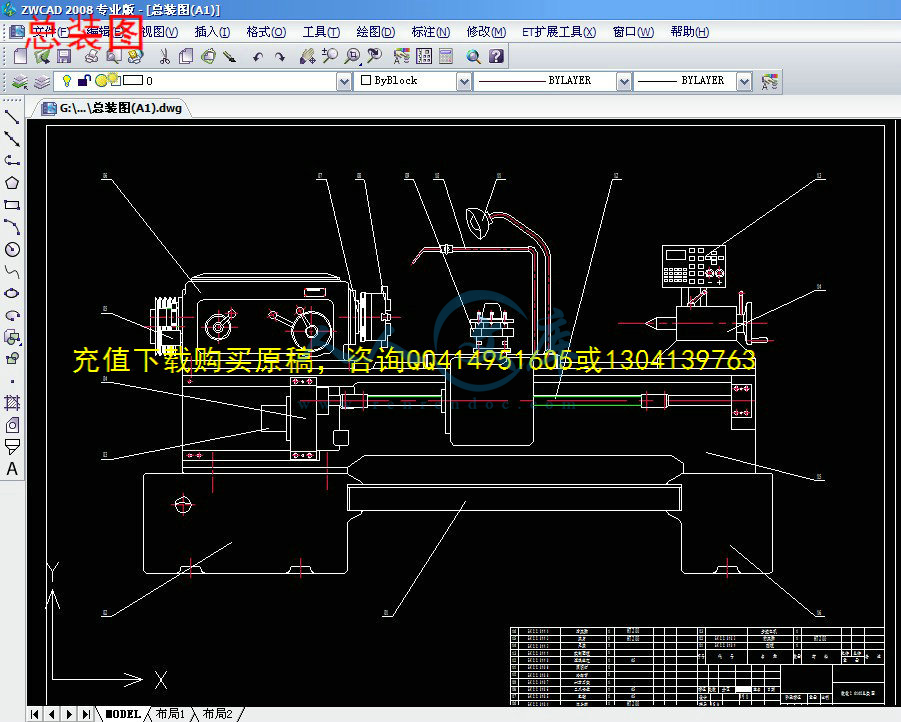Open the Layer Properties Manager icon

[x=20, y=82]
